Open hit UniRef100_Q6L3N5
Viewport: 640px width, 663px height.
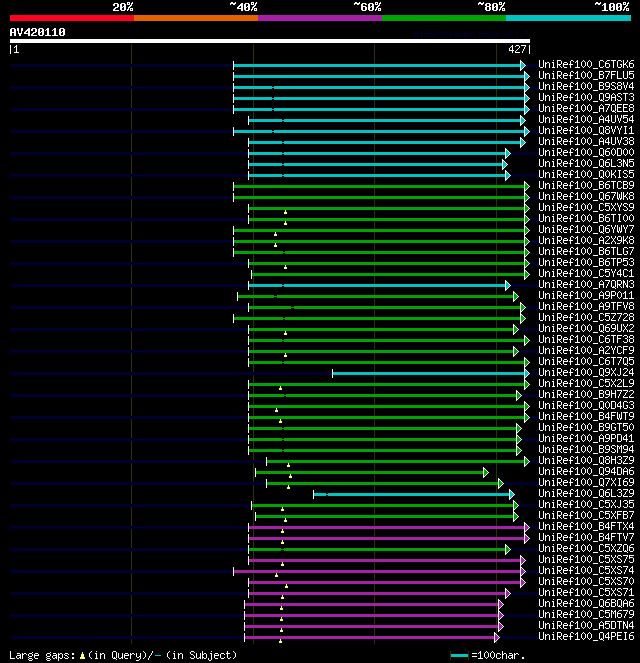pos(586,163)
